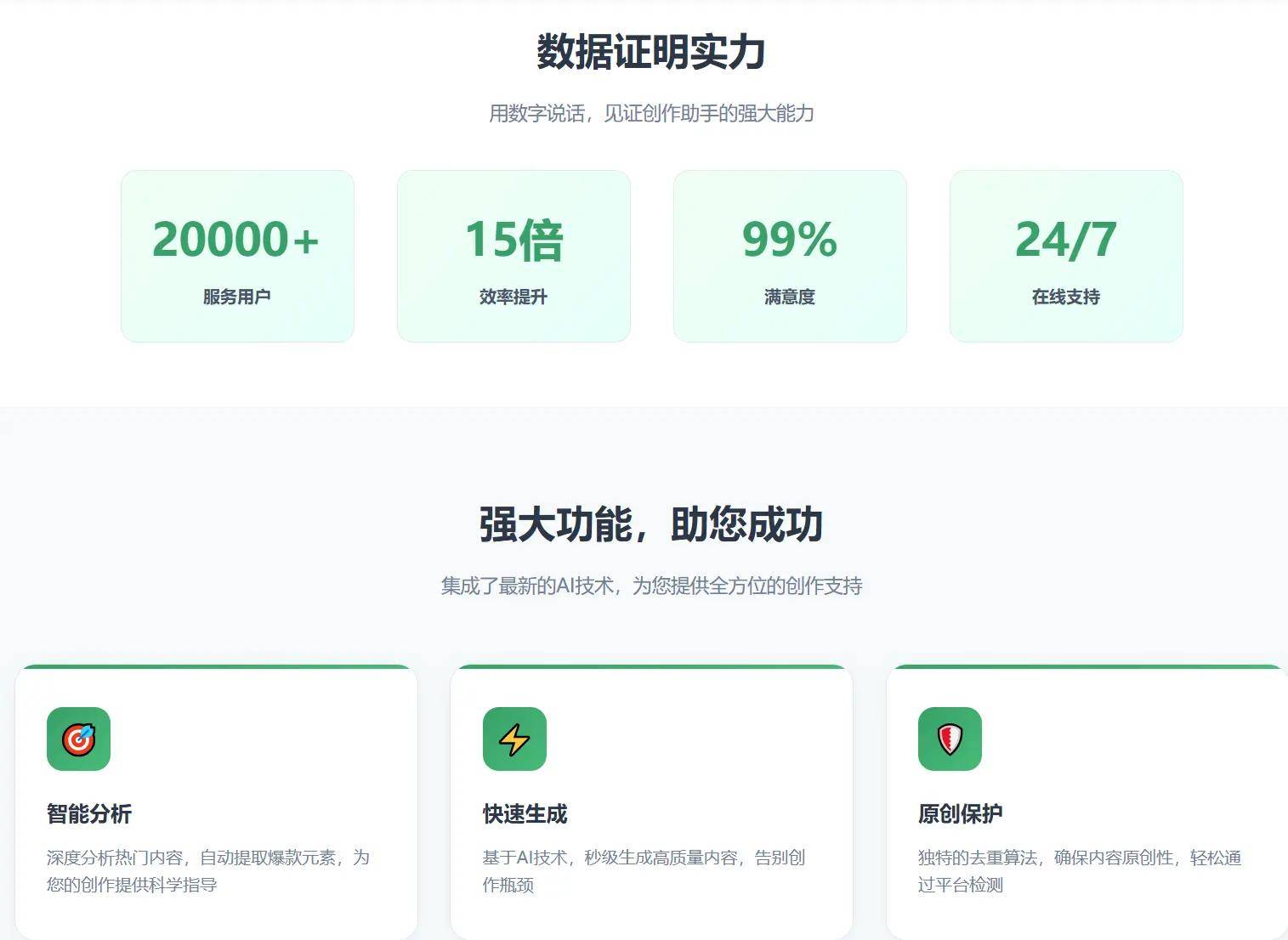Click the description starting with 深度分析热门内容
The image size is (1288, 940).
(207, 870)
